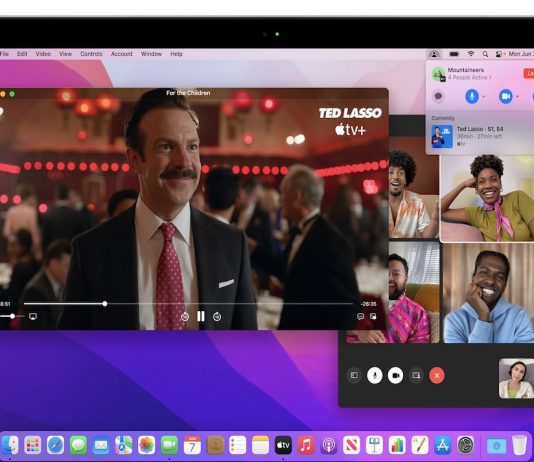Open Maps from the Dock
The width and height of the screenshot is (534, 462).
[124, 445]
